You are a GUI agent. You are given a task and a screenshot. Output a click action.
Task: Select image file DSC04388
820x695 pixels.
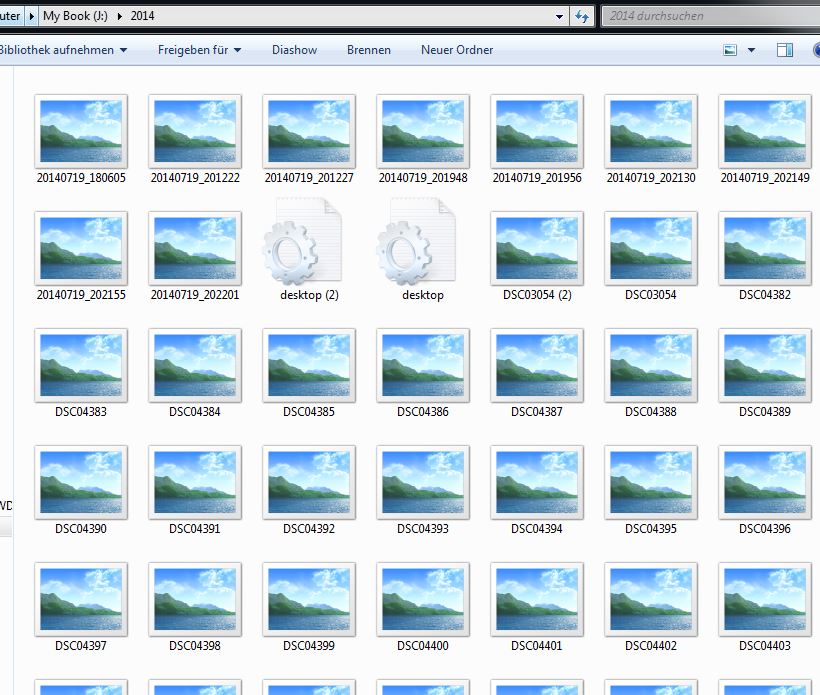coord(651,373)
